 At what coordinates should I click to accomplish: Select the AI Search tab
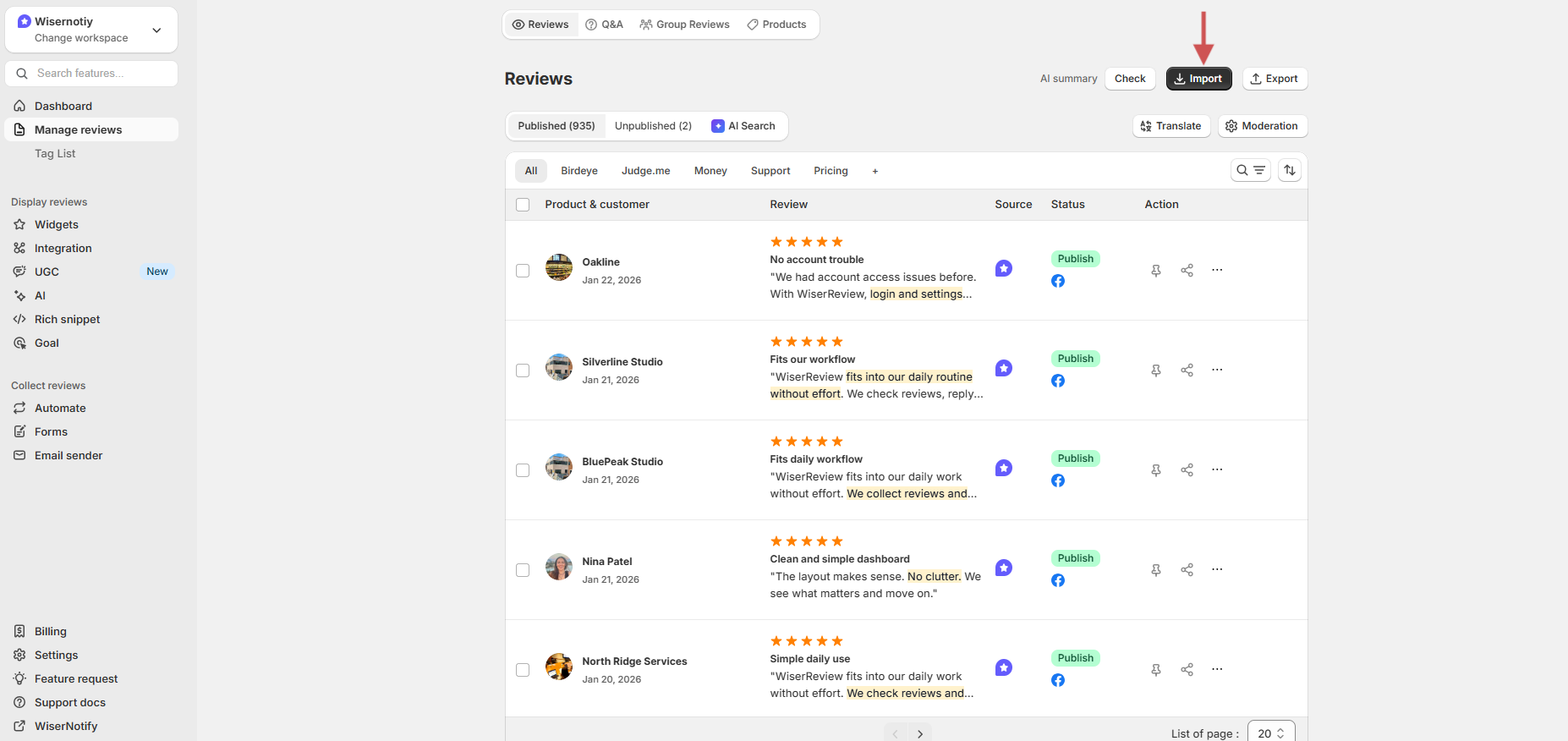coord(743,126)
